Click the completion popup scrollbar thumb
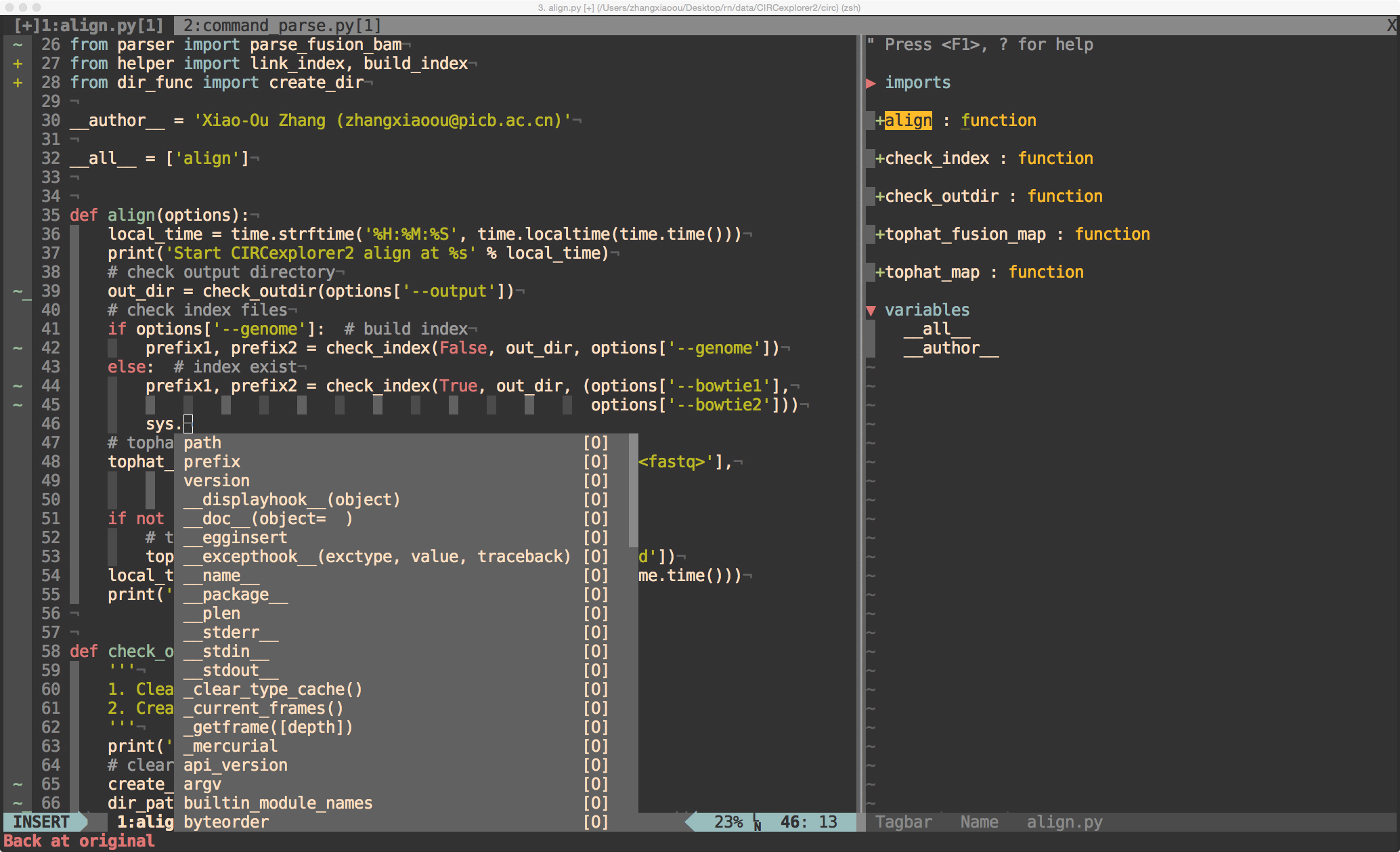This screenshot has height=852, width=1400. pyautogui.click(x=633, y=490)
